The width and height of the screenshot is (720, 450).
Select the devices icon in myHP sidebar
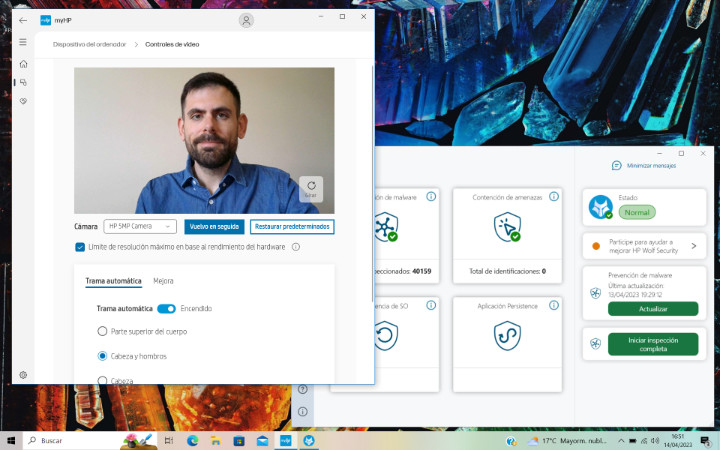[23, 82]
